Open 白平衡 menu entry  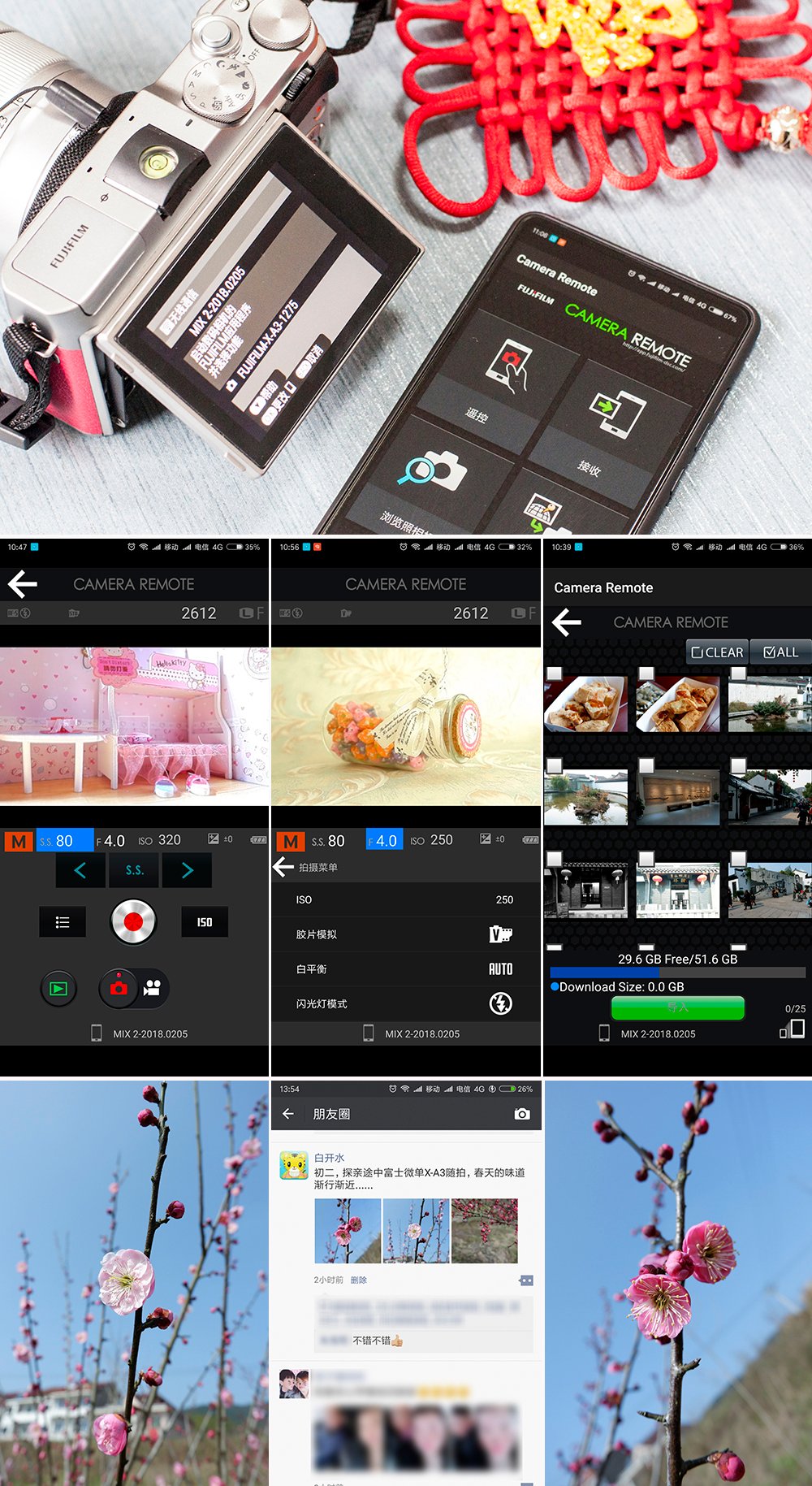(x=406, y=969)
